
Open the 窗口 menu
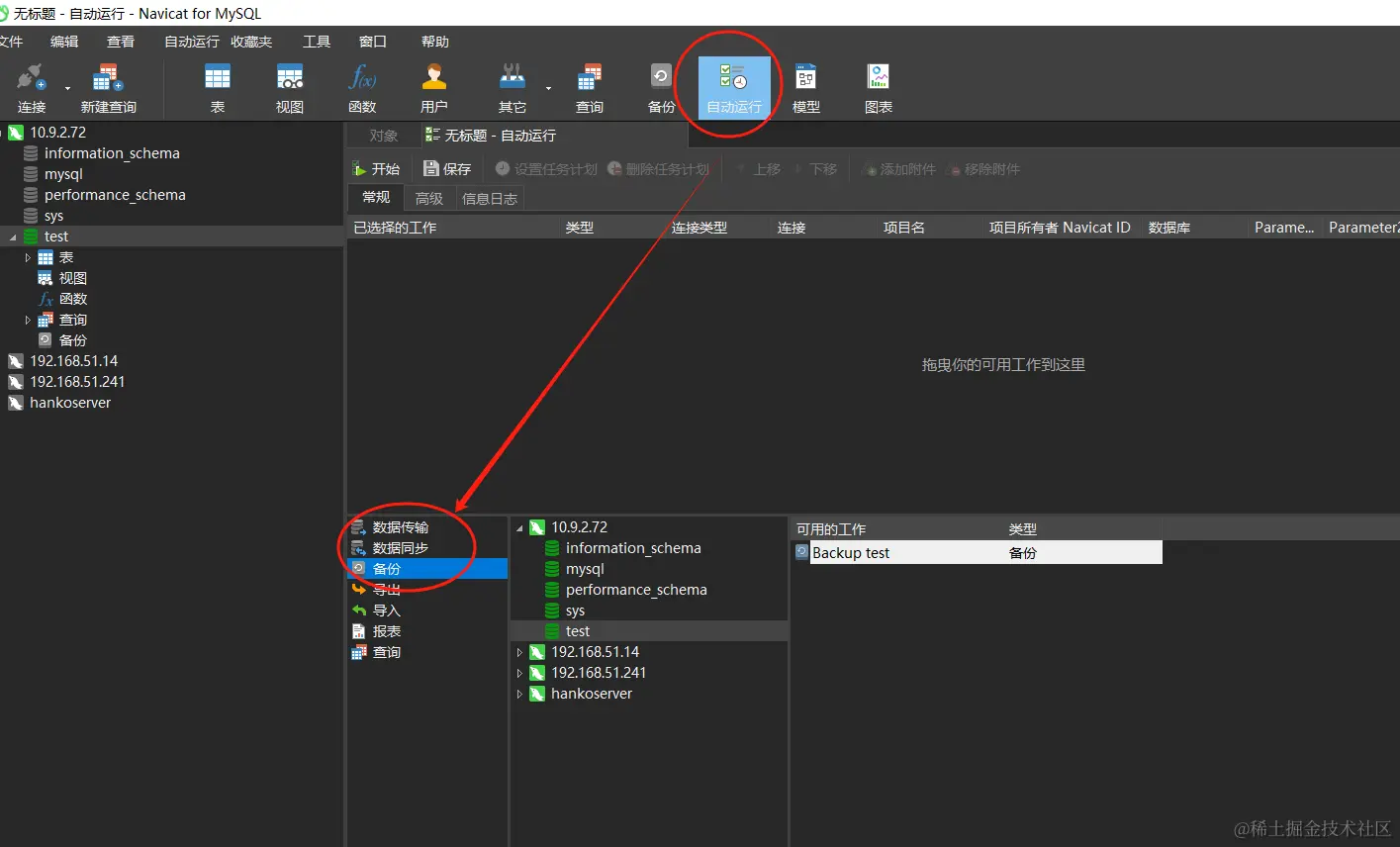point(373,42)
